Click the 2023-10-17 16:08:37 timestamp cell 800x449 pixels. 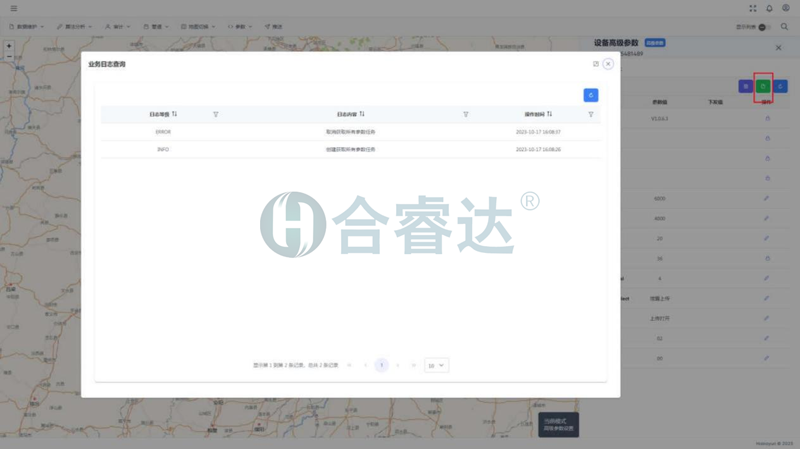pos(538,132)
